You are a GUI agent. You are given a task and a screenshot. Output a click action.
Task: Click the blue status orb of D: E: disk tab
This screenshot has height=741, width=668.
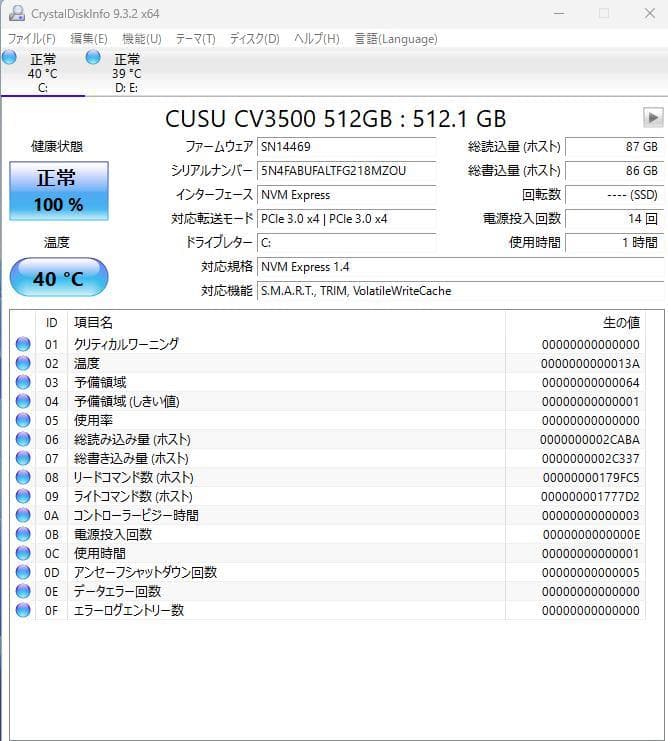(93, 57)
